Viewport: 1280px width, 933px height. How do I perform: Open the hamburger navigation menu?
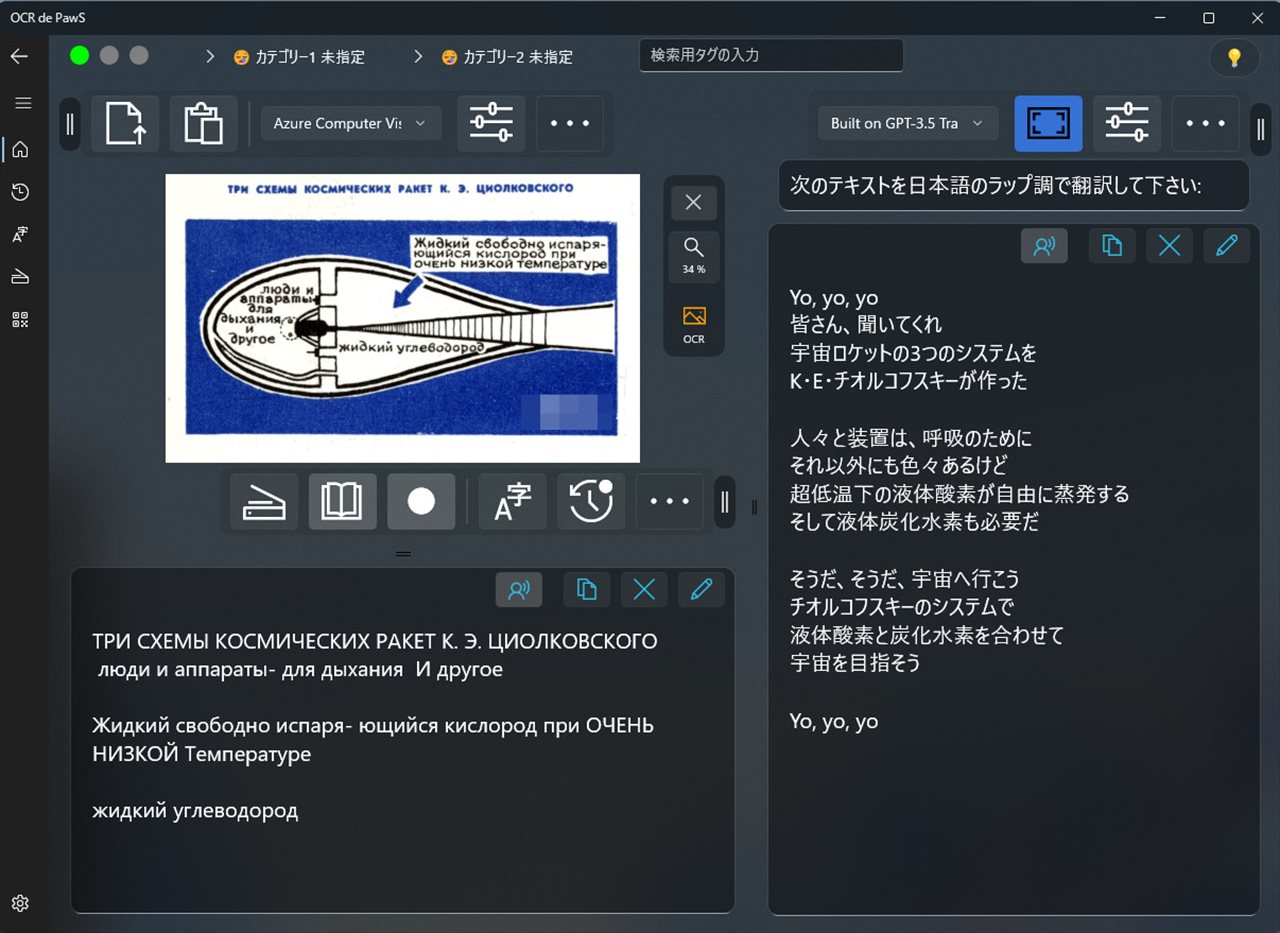pyautogui.click(x=23, y=103)
